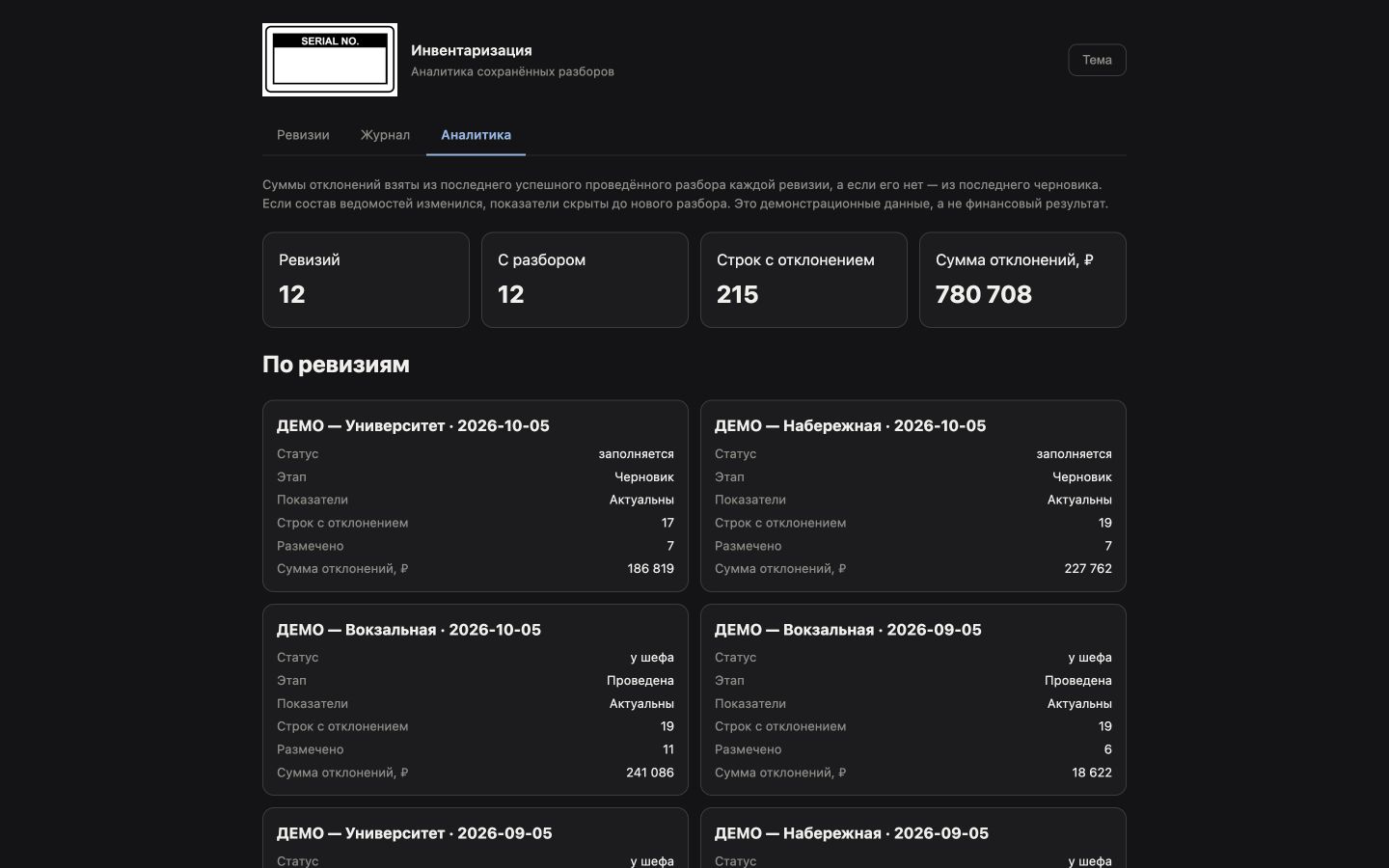
Task: Select the sum 18 622 value
Action: point(1092,773)
